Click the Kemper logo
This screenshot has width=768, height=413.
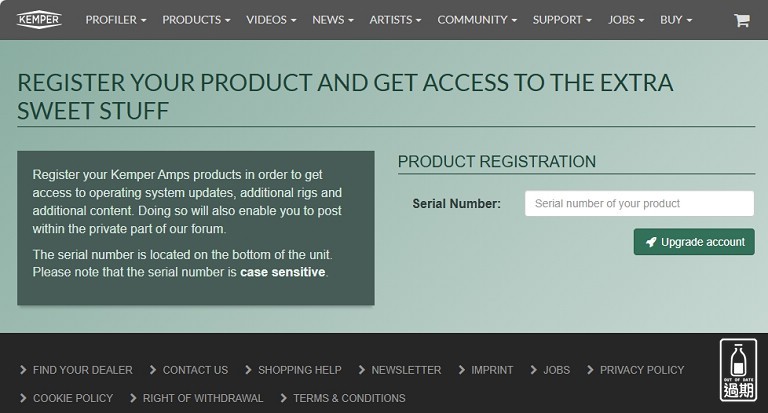coord(39,19)
